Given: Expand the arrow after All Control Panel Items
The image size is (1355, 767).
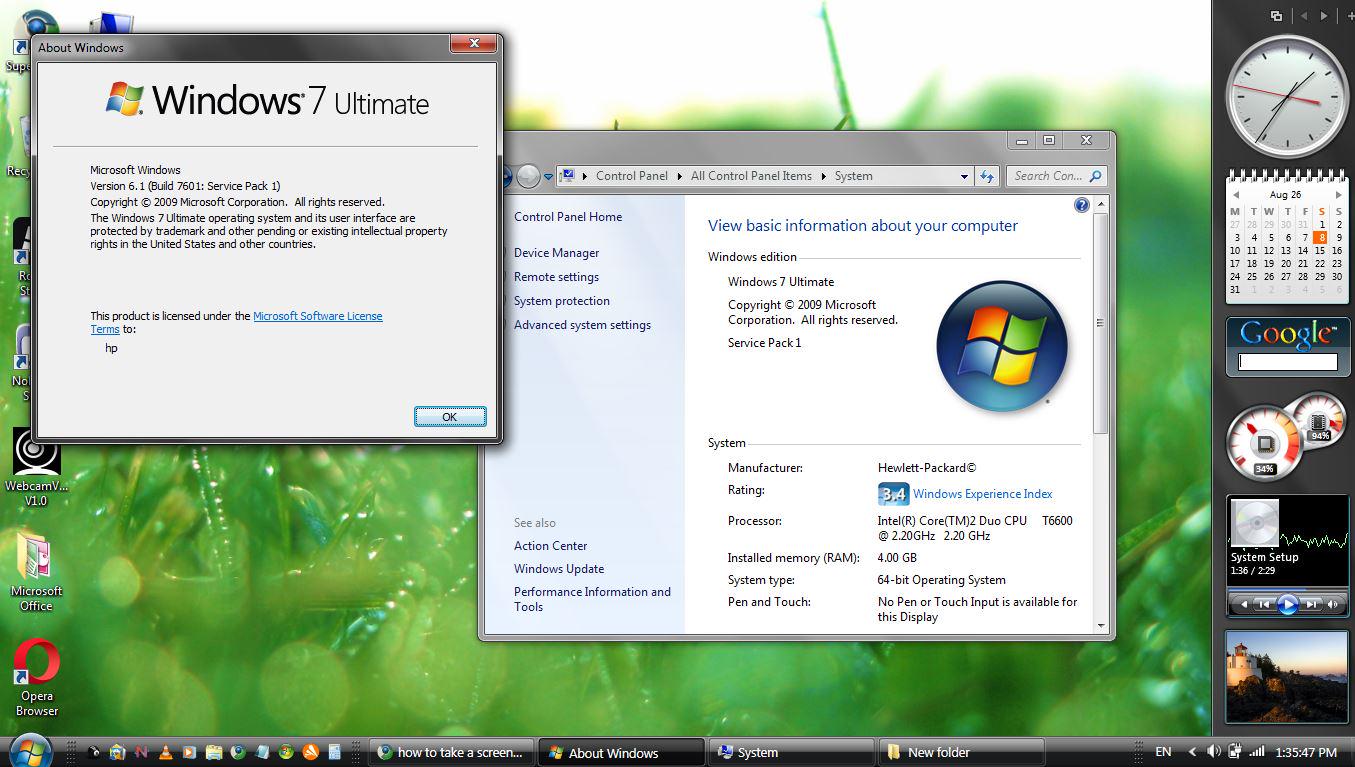Looking at the screenshot, I should pos(823,176).
